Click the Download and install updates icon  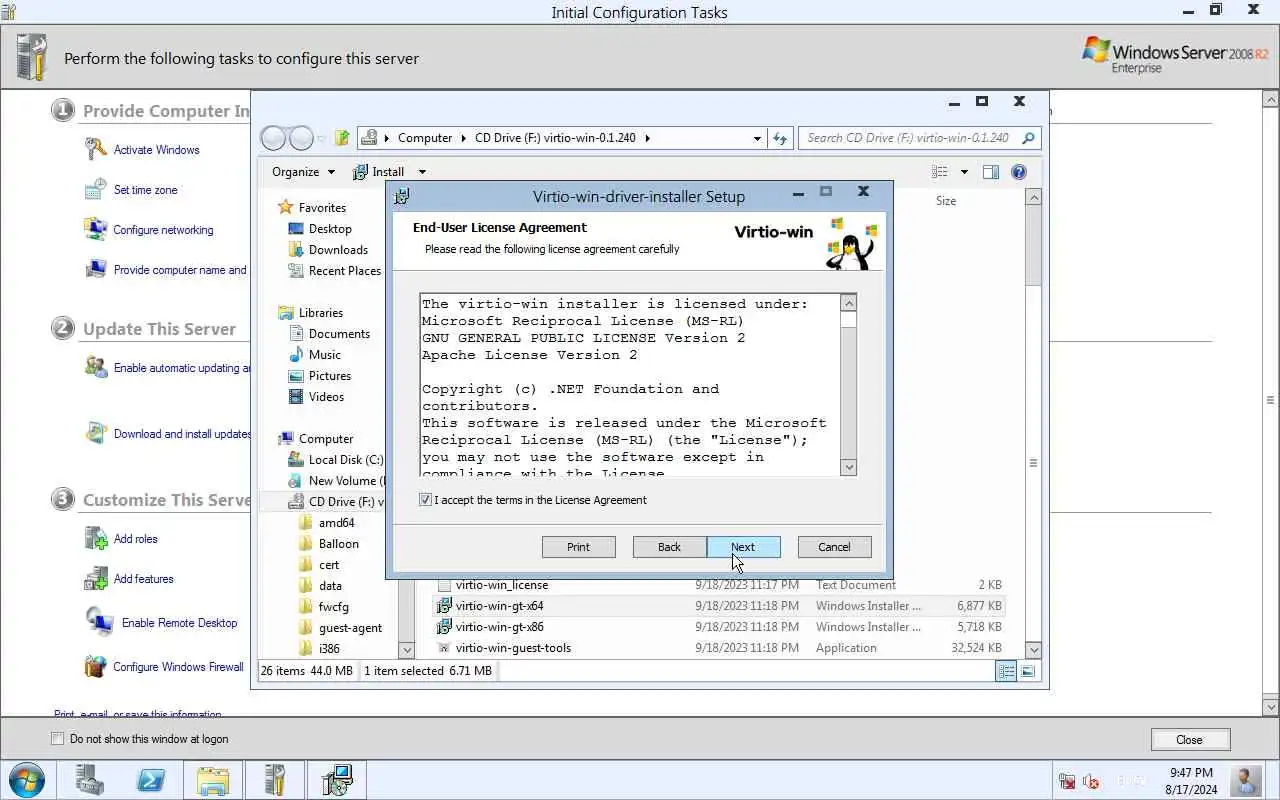(x=96, y=433)
